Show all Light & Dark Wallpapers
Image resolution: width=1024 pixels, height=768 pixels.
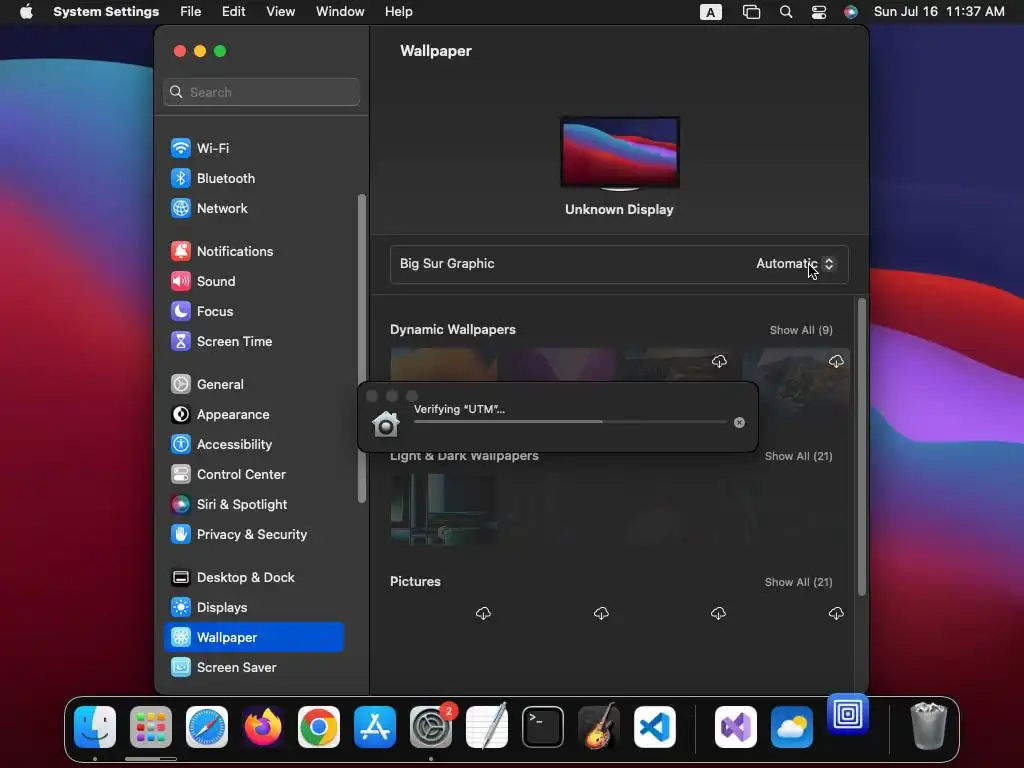(798, 456)
